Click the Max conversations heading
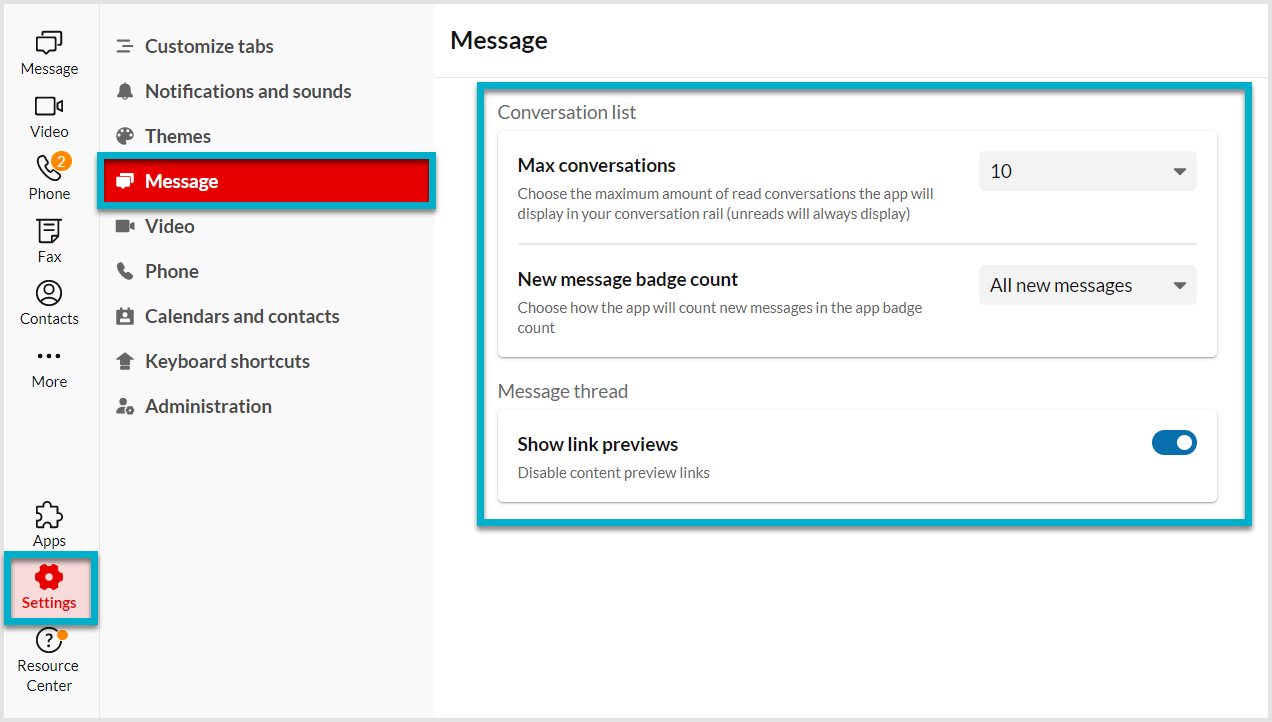The image size is (1272, 722). pos(597,165)
